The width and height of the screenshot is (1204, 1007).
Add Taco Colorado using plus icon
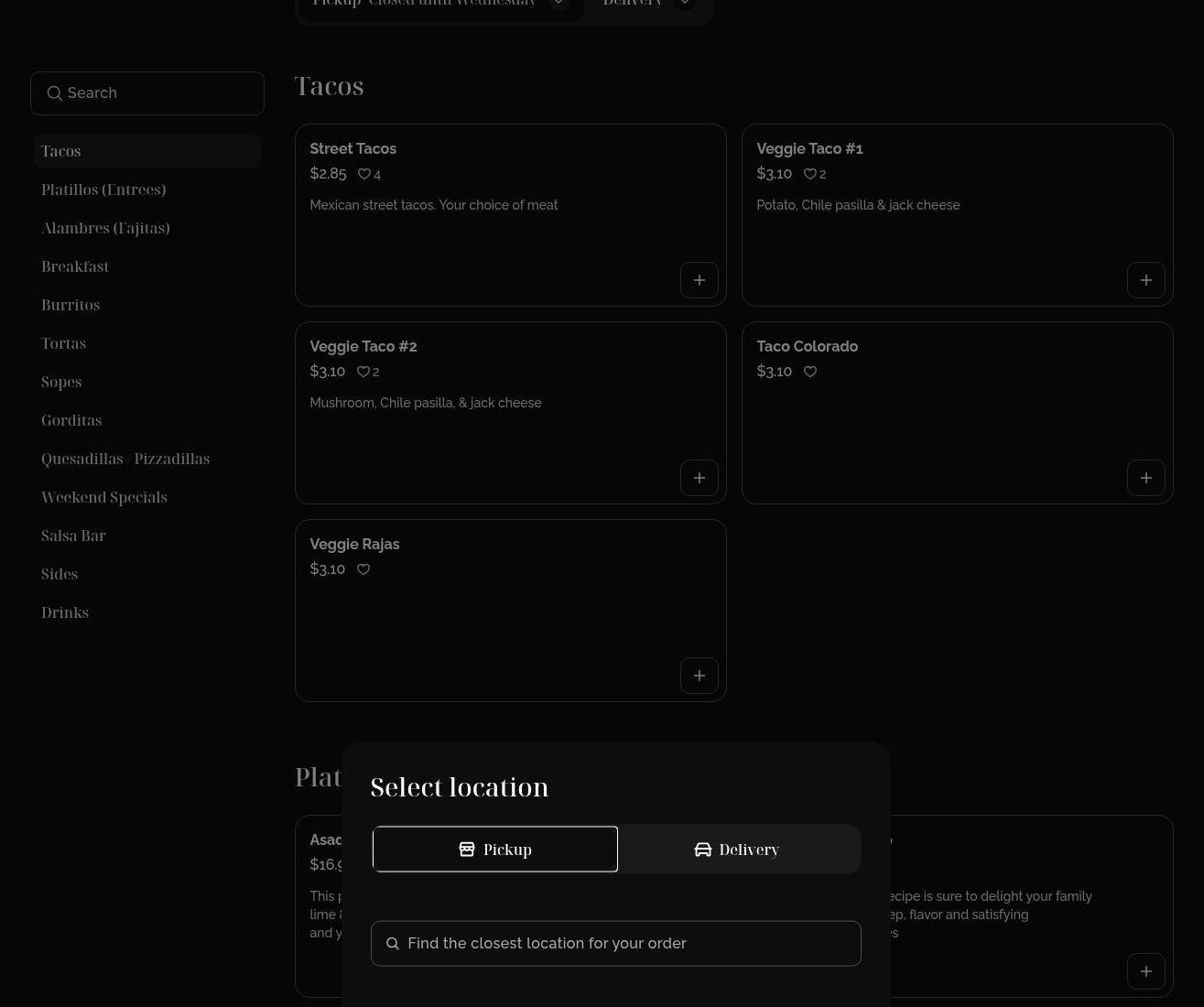pos(1145,478)
